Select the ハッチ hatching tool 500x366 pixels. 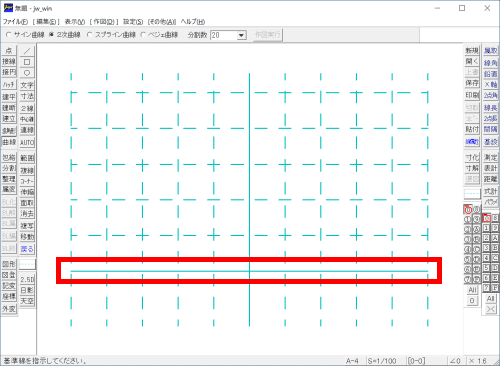(9, 84)
